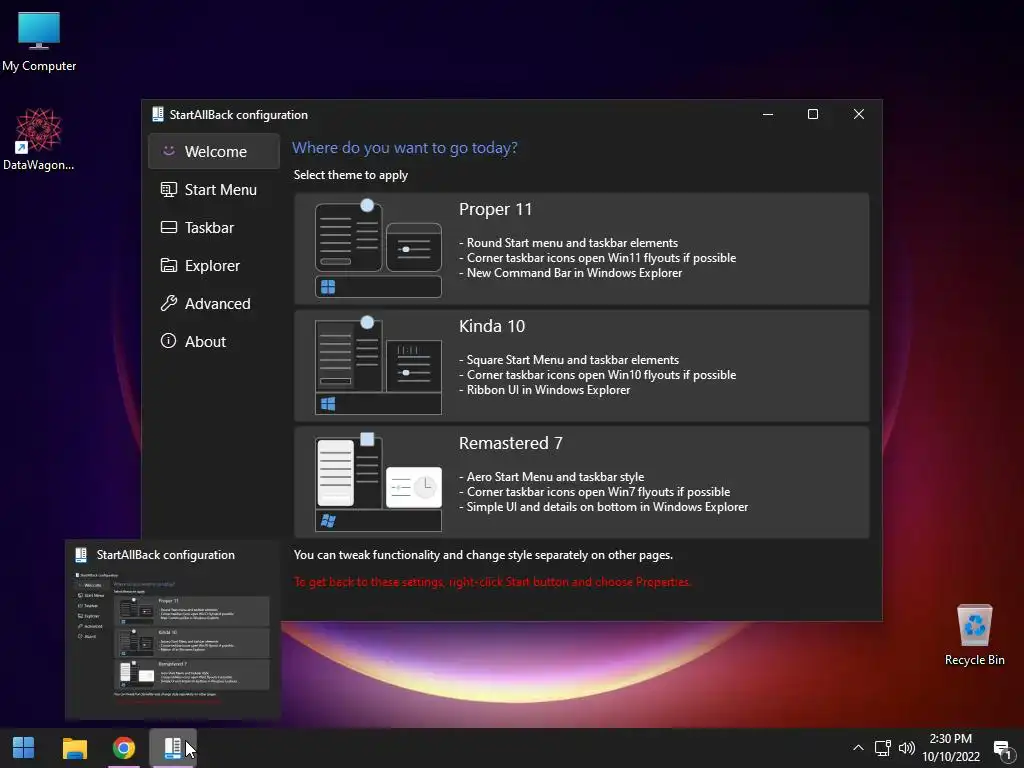Click the Welcome smiley icon
The image size is (1024, 768).
(x=168, y=151)
